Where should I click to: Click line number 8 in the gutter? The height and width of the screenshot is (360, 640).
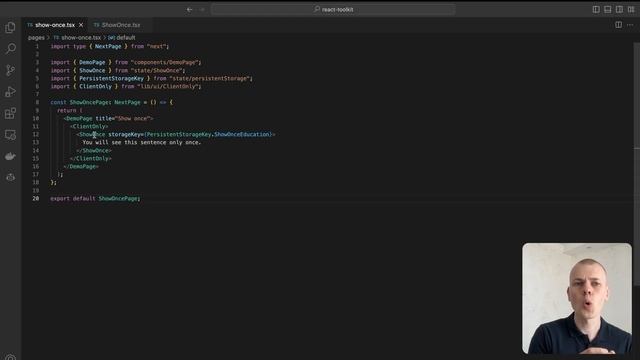(x=37, y=102)
